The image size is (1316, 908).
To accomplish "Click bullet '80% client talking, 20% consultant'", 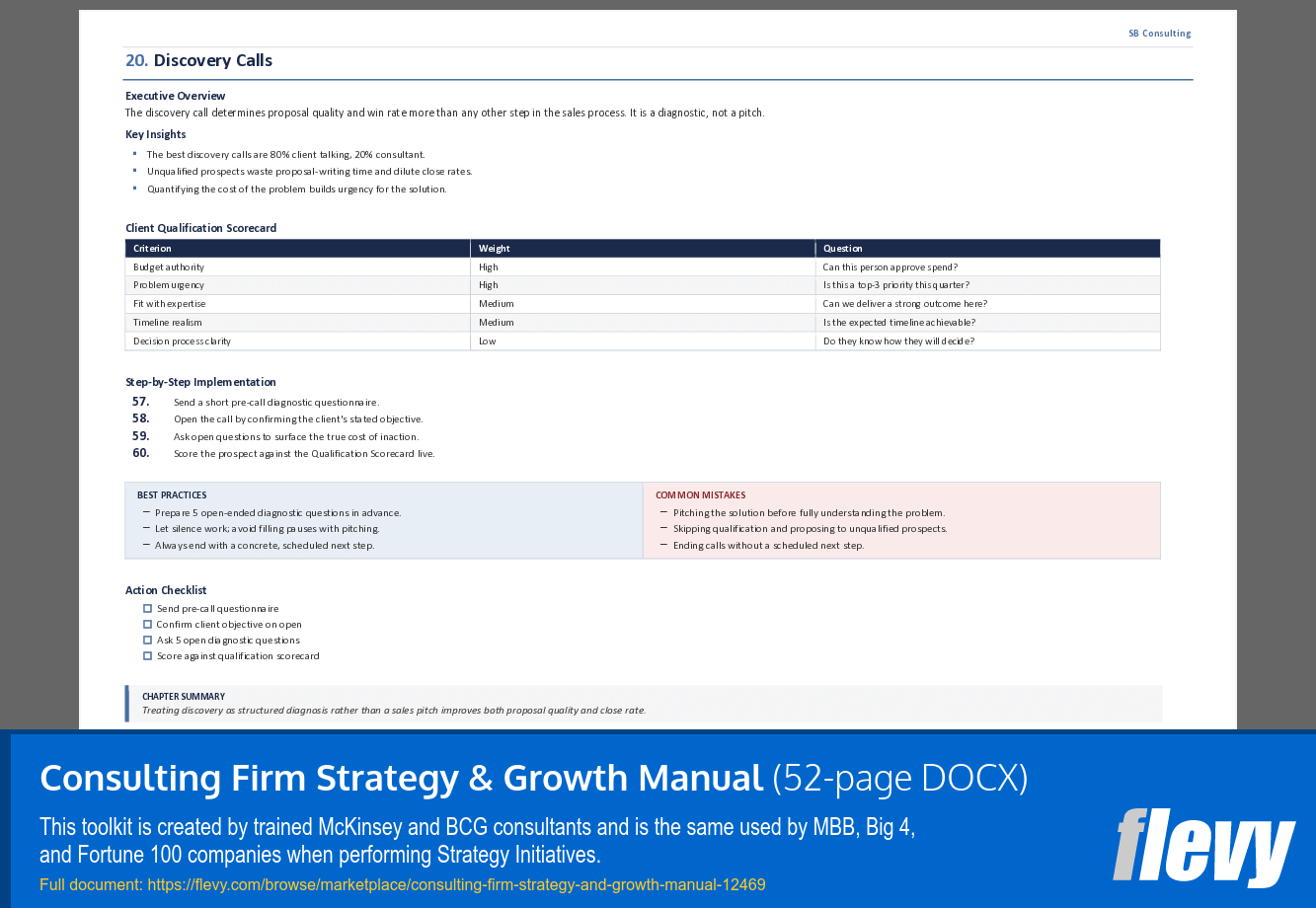I will 285,155.
